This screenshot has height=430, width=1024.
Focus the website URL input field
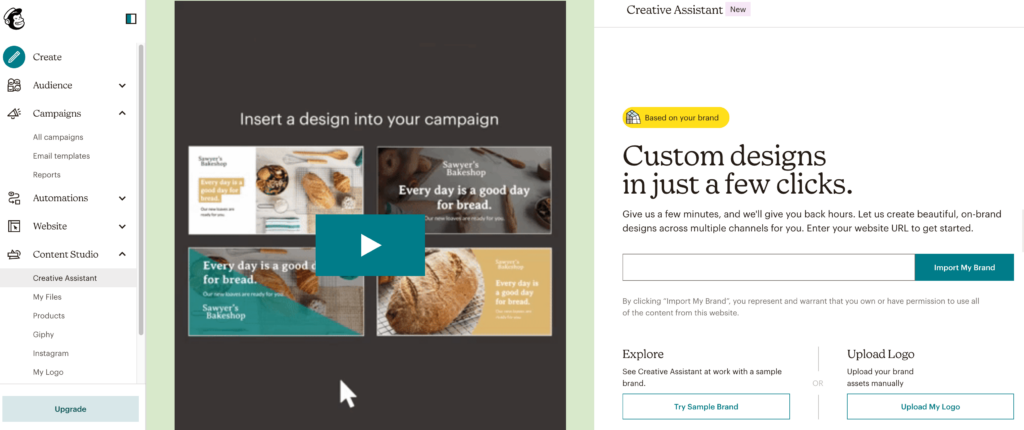point(768,267)
